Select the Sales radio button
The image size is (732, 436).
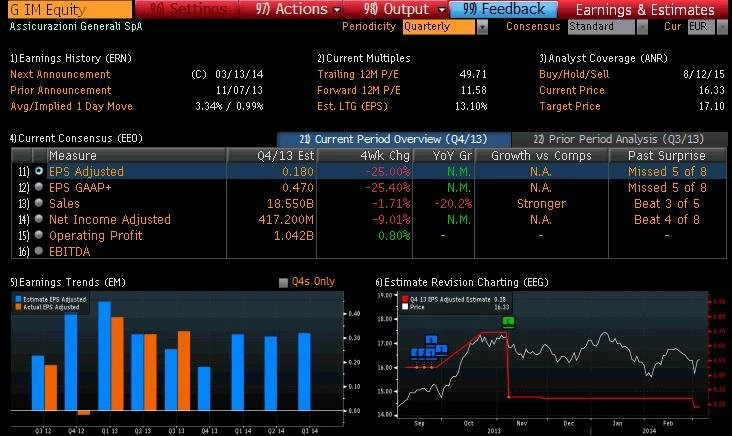[x=39, y=203]
